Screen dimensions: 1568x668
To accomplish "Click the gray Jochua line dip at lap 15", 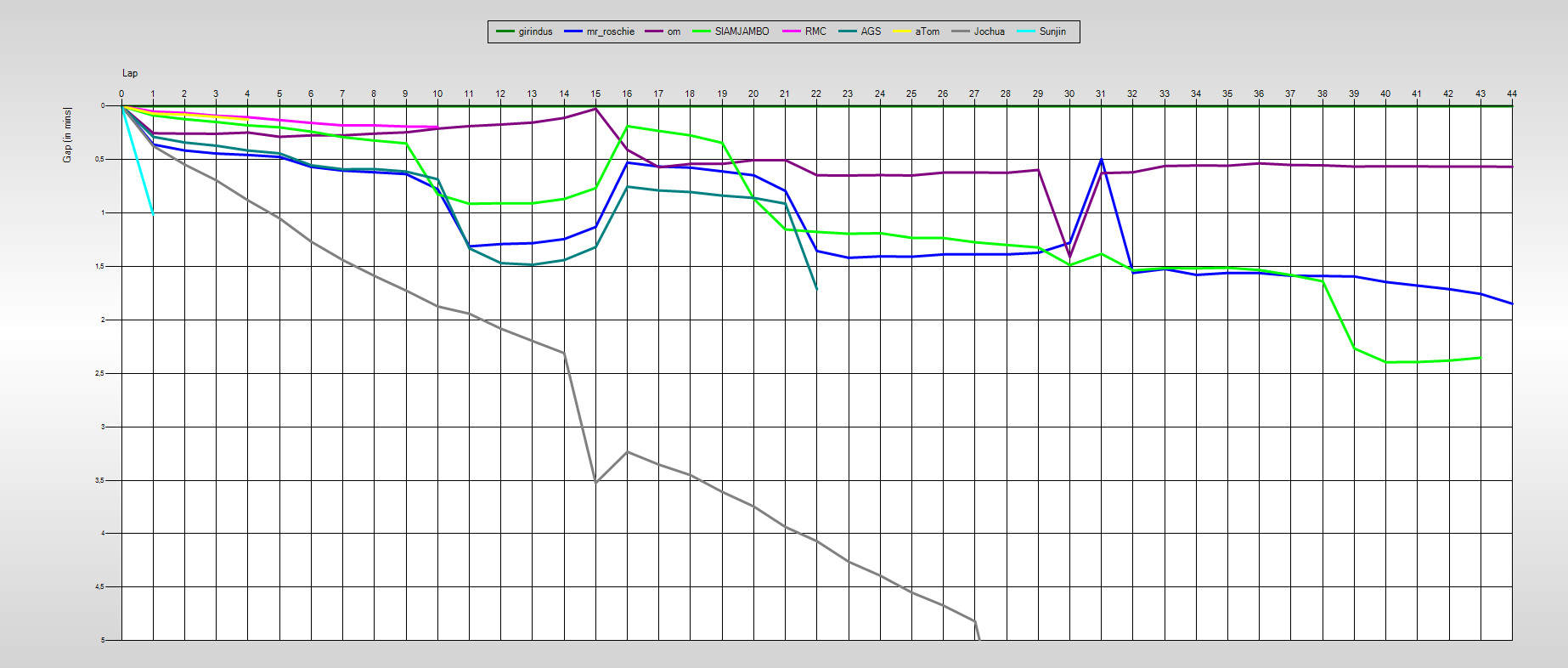I will tap(595, 482).
